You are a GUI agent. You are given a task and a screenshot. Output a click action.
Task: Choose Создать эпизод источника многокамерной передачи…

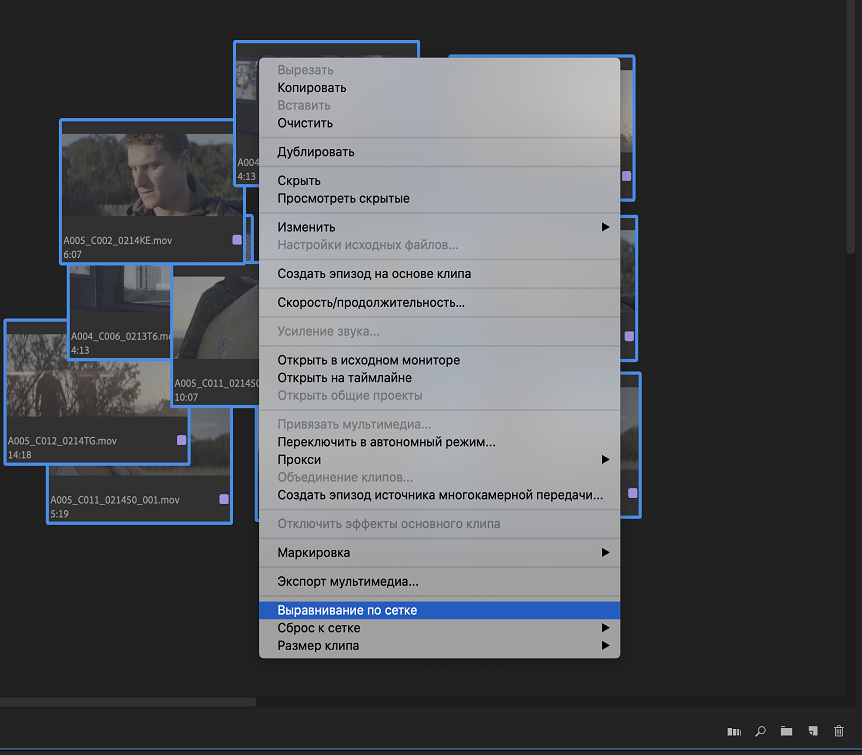[439, 495]
